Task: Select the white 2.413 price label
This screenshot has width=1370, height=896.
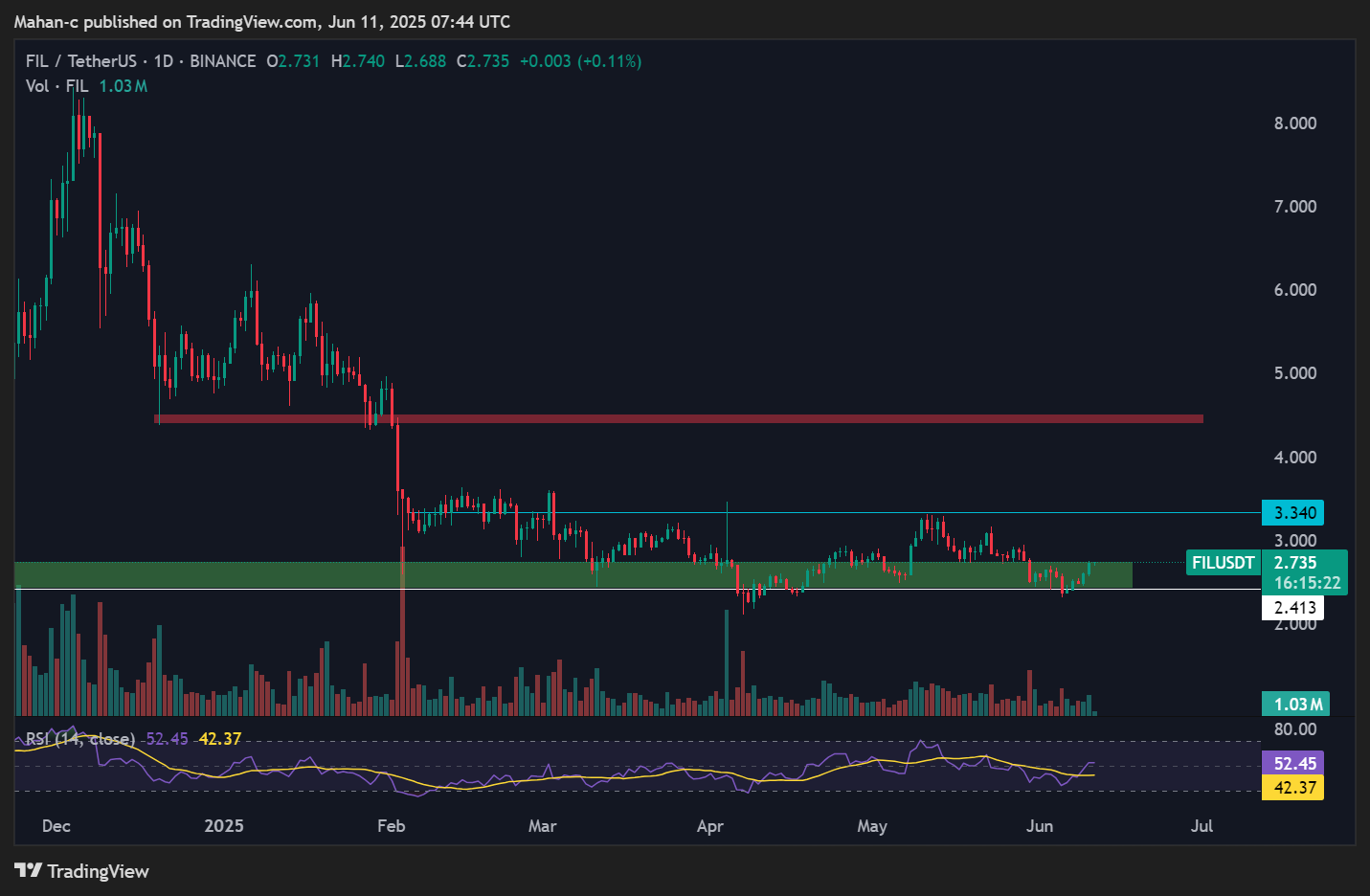Action: tap(1293, 608)
